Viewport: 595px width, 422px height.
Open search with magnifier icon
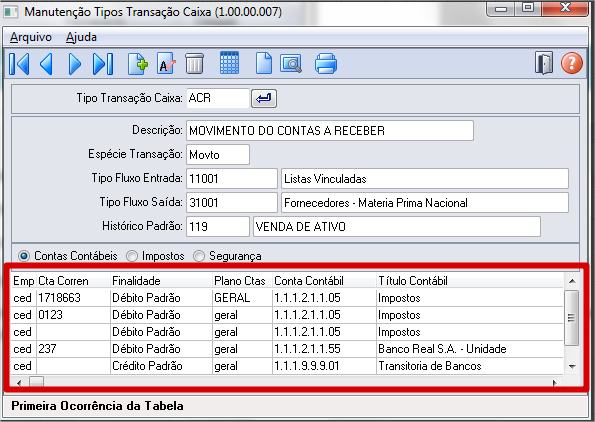291,63
